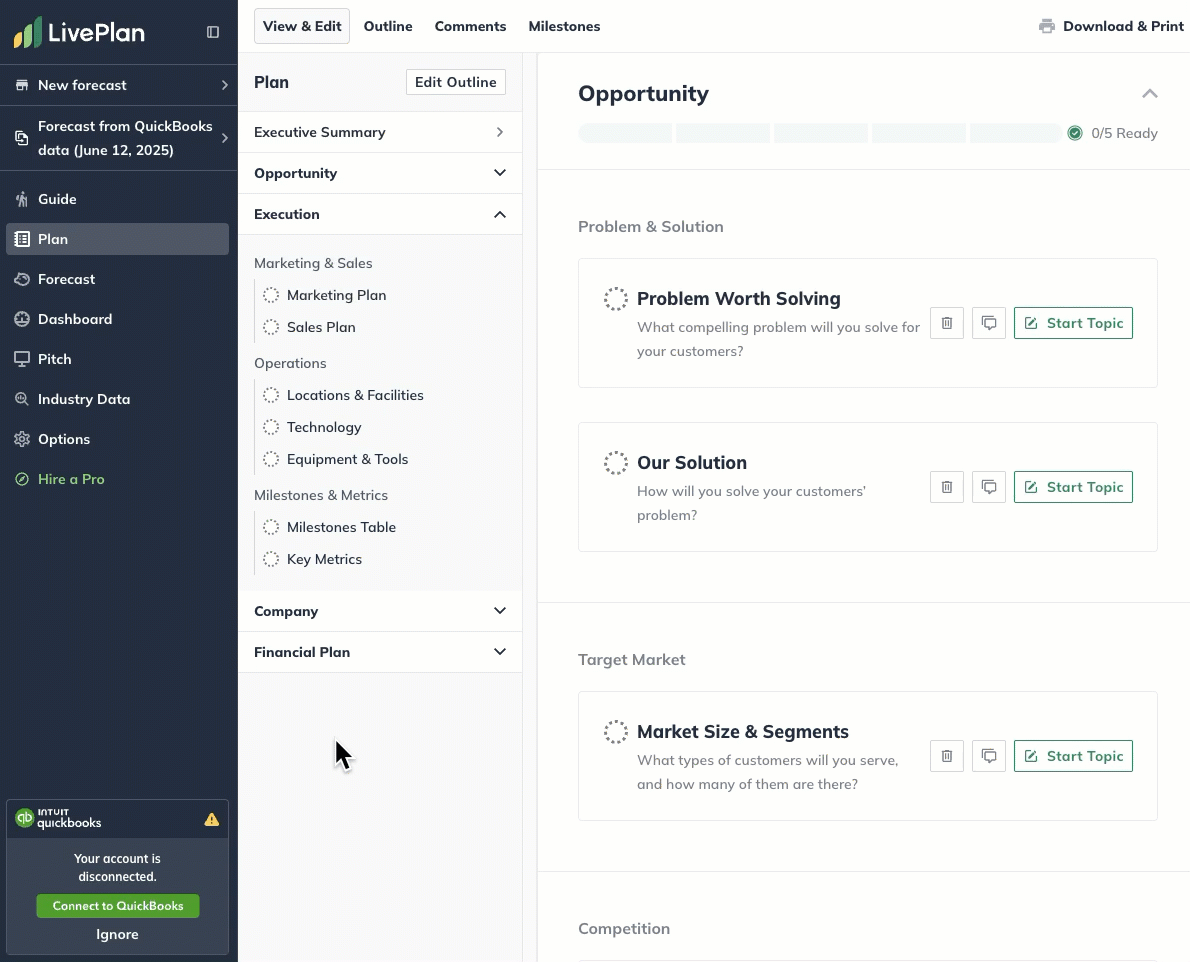Collapse the Opportunity chapter header arrow
The width and height of the screenshot is (1190, 962).
(1150, 93)
